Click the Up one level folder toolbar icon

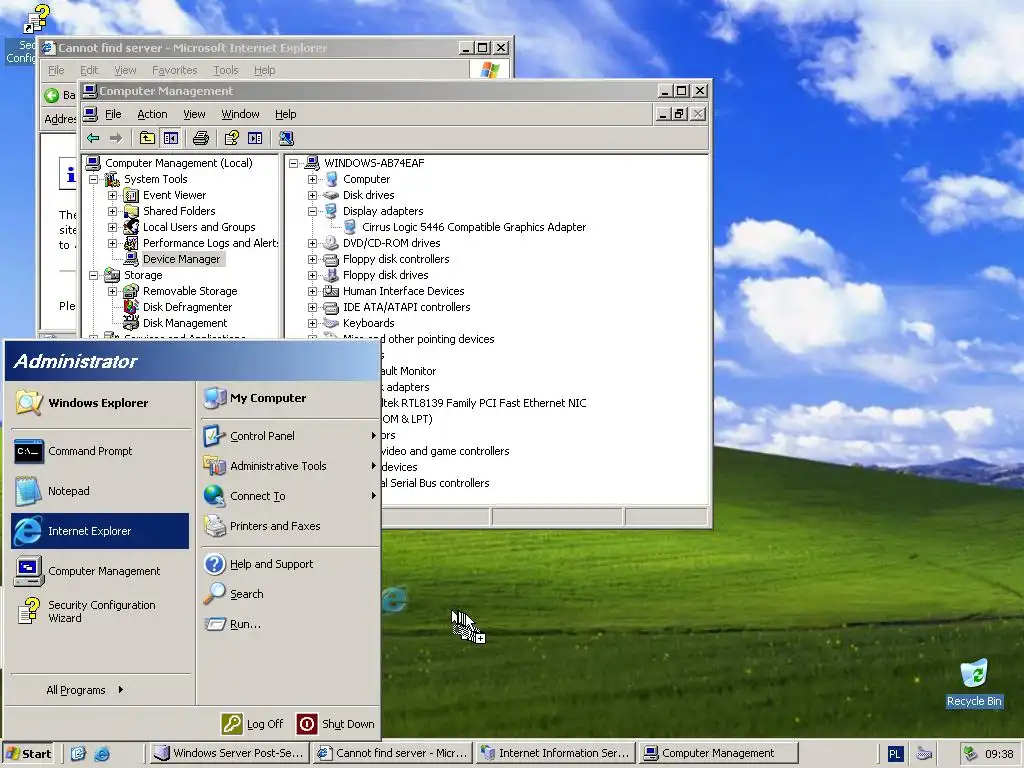[147, 138]
